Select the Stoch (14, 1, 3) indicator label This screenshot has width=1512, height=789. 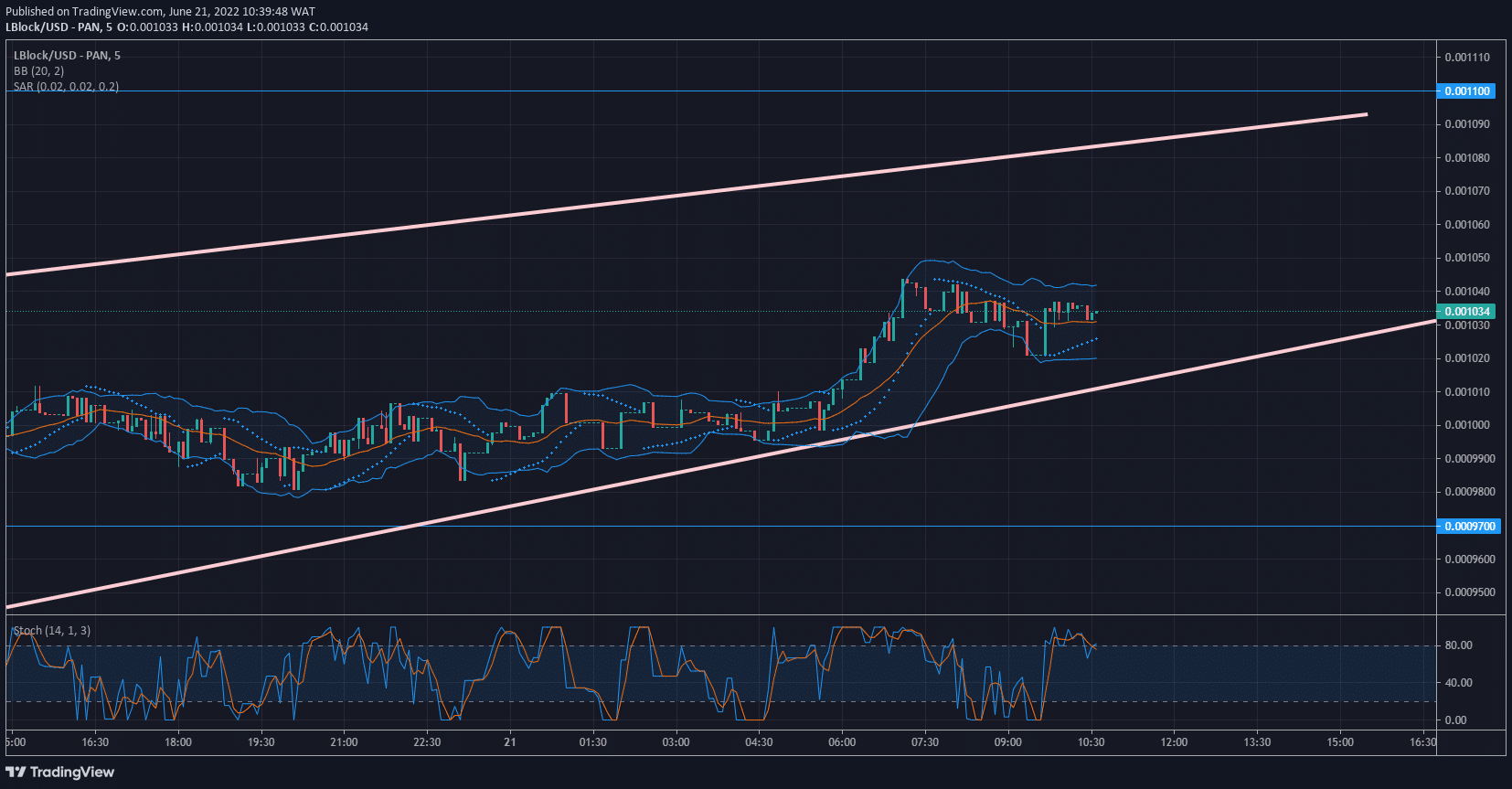[52, 631]
